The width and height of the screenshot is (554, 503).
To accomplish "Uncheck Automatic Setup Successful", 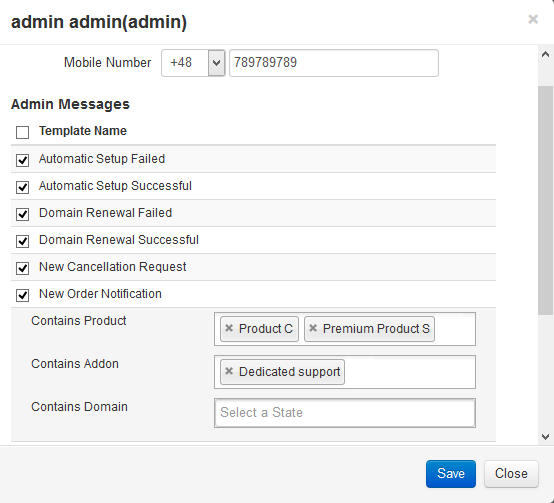I will click(23, 187).
